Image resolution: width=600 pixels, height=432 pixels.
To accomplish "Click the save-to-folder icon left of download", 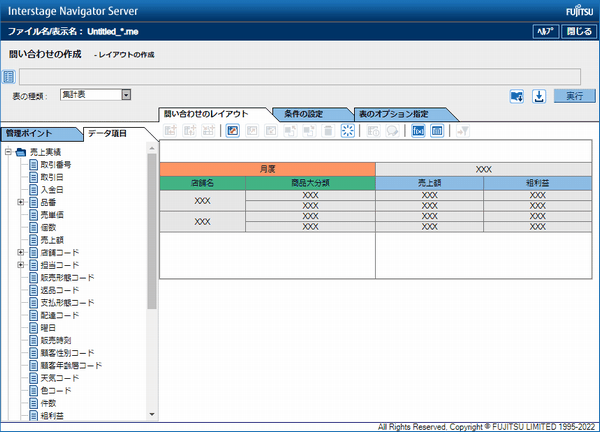I will [x=517, y=96].
